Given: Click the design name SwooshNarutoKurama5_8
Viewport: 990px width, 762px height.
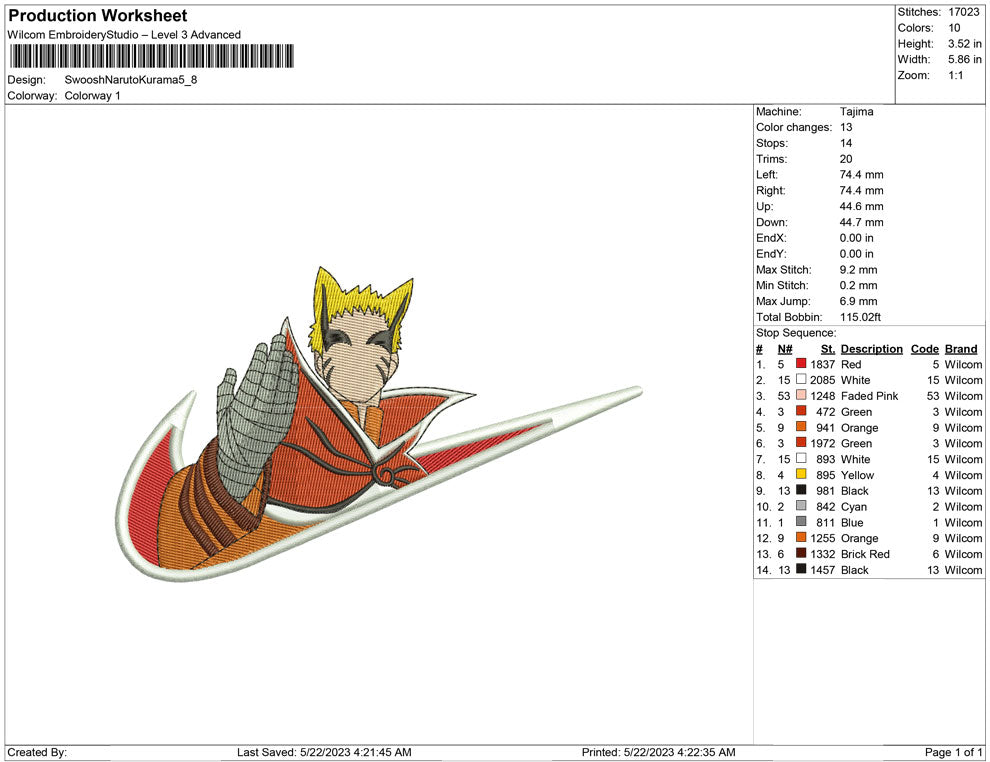Looking at the screenshot, I should [x=131, y=80].
